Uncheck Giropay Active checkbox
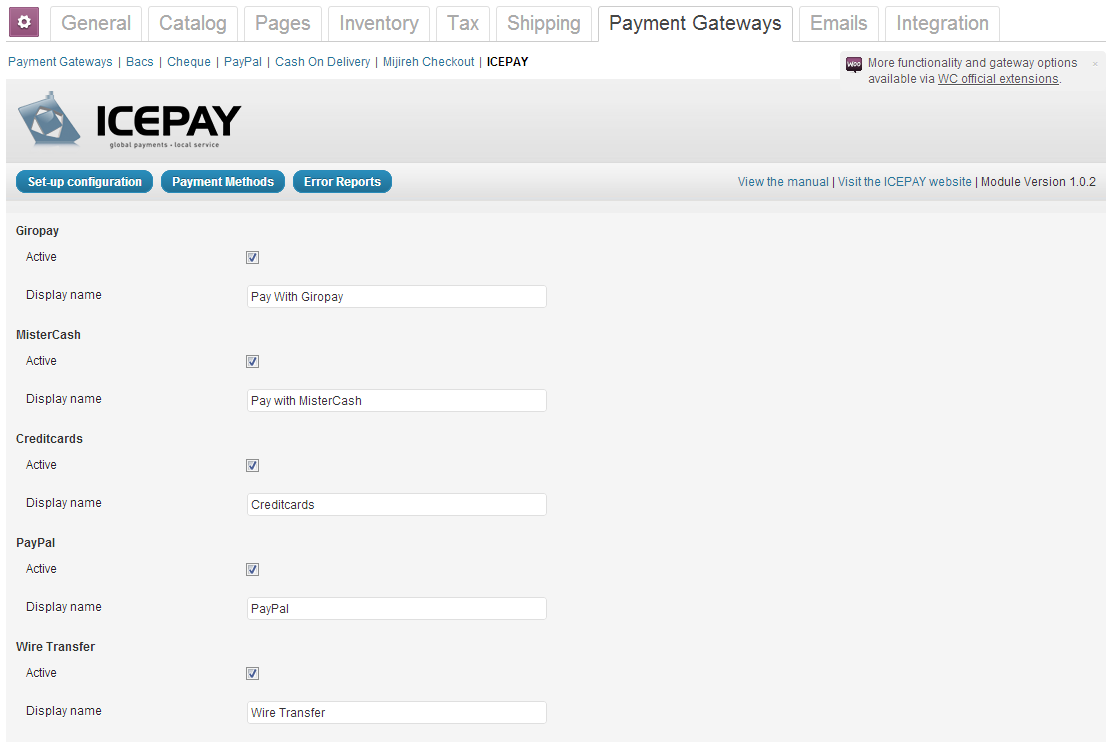Image resolution: width=1117 pixels, height=742 pixels. click(252, 257)
